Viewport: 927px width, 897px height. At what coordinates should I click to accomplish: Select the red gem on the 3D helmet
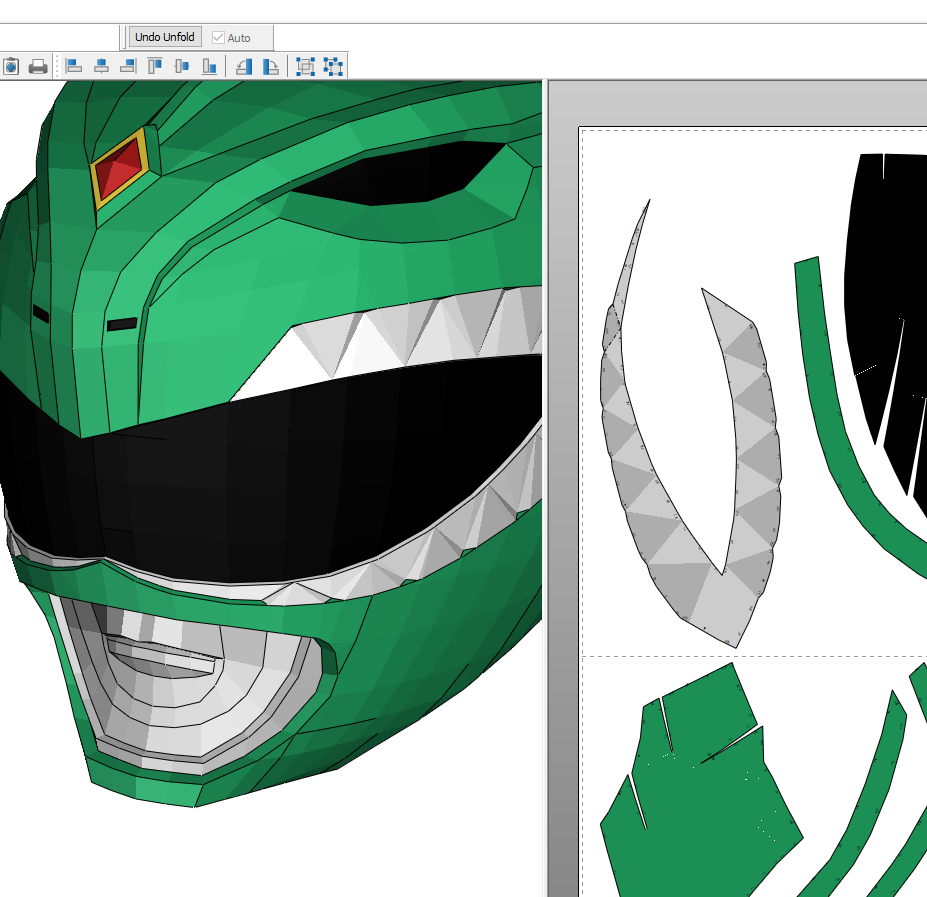(121, 167)
